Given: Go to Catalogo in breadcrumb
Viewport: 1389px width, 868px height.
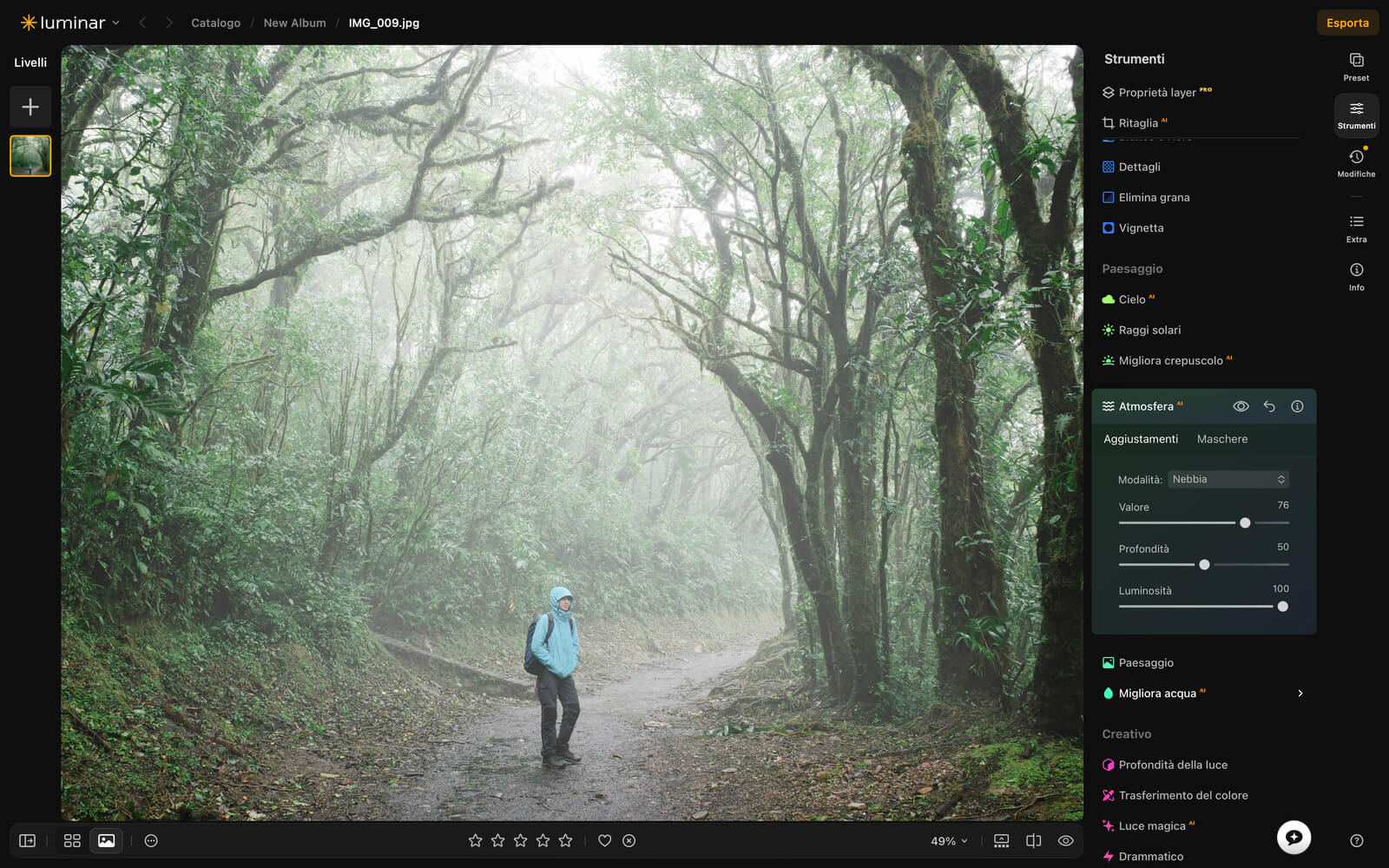Looking at the screenshot, I should coord(215,23).
